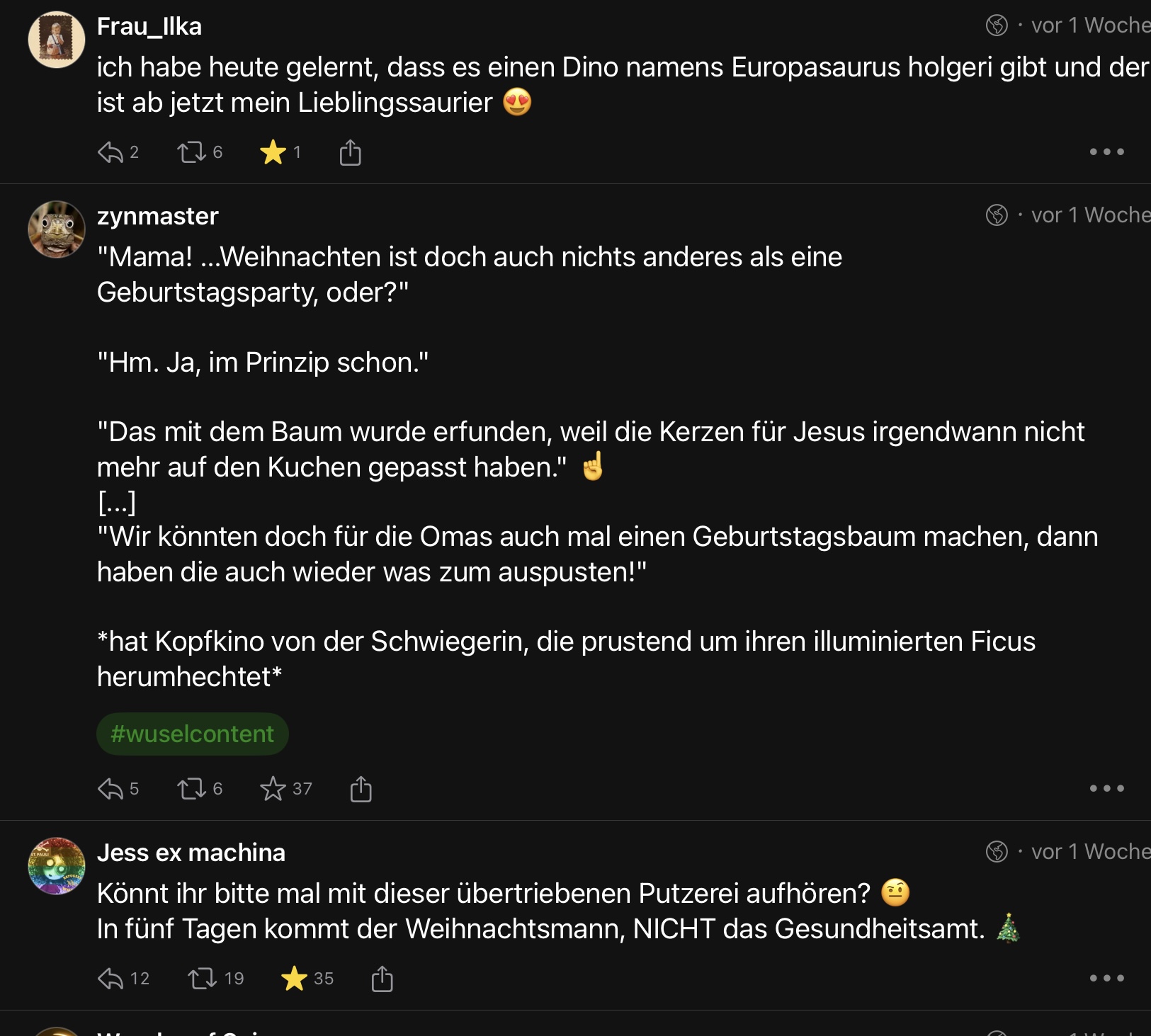The width and height of the screenshot is (1151, 1036).
Task: Reply to Jess ex machina's post
Action: click(x=110, y=978)
